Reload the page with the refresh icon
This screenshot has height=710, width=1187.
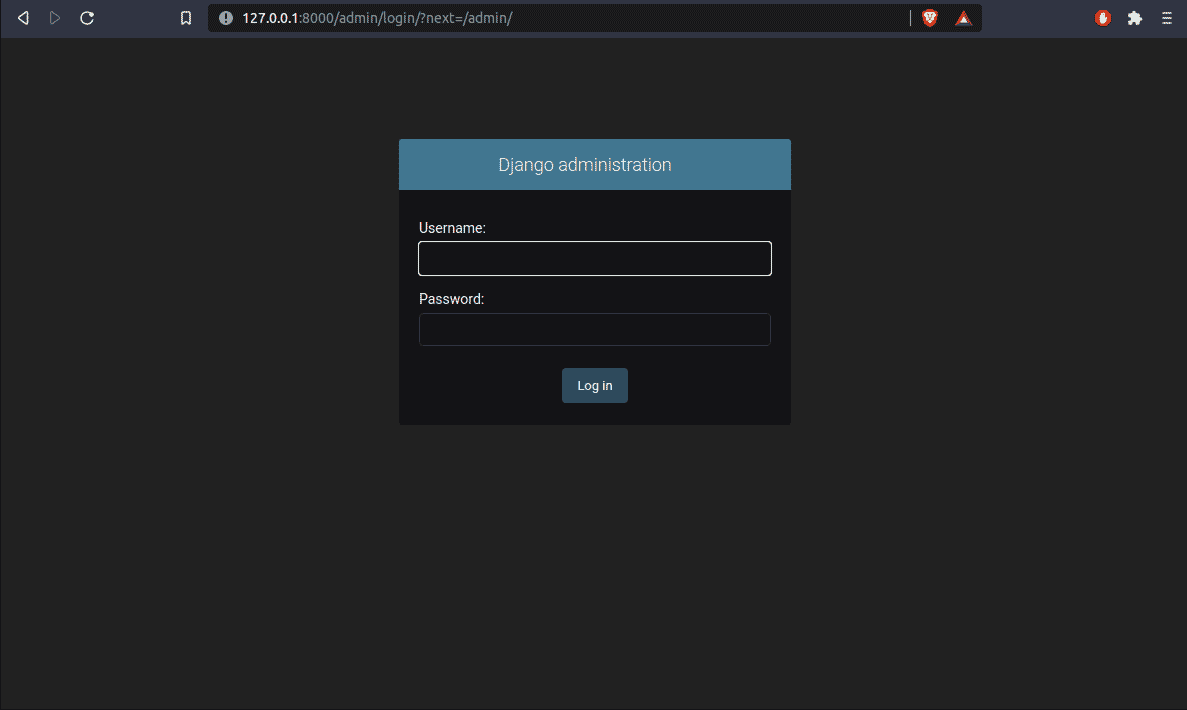pos(87,18)
